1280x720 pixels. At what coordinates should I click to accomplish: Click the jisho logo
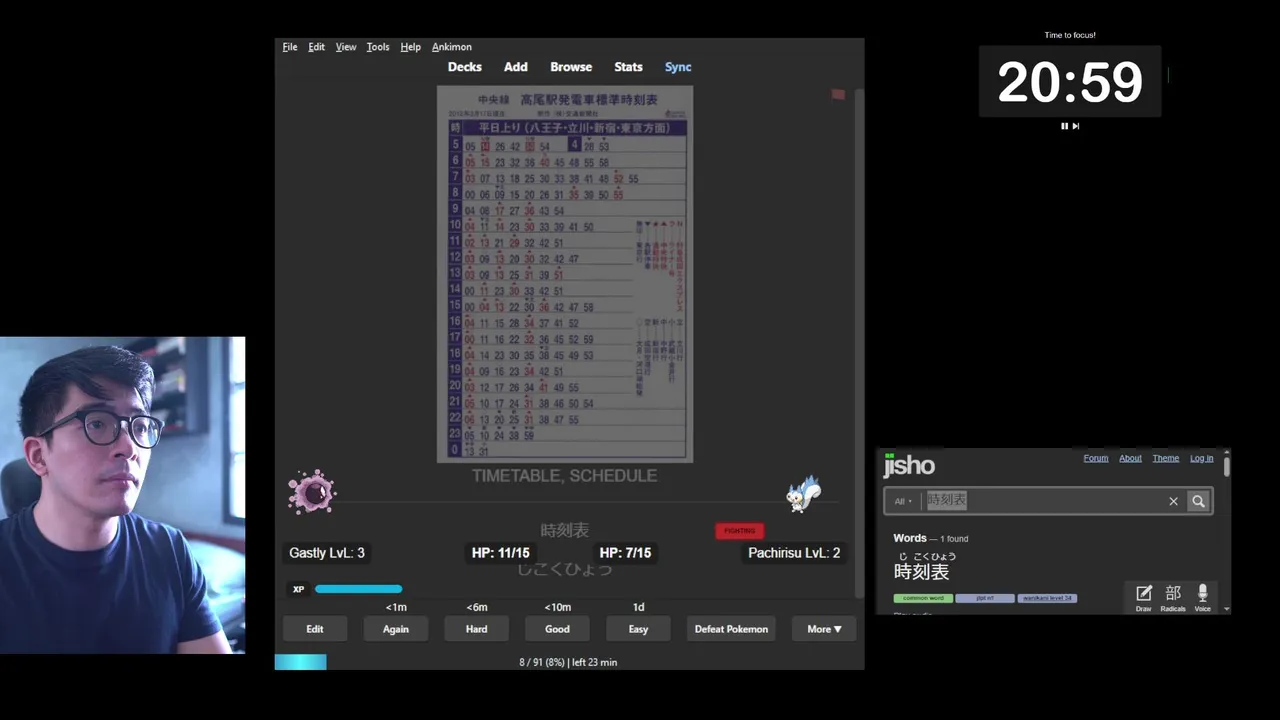point(909,466)
